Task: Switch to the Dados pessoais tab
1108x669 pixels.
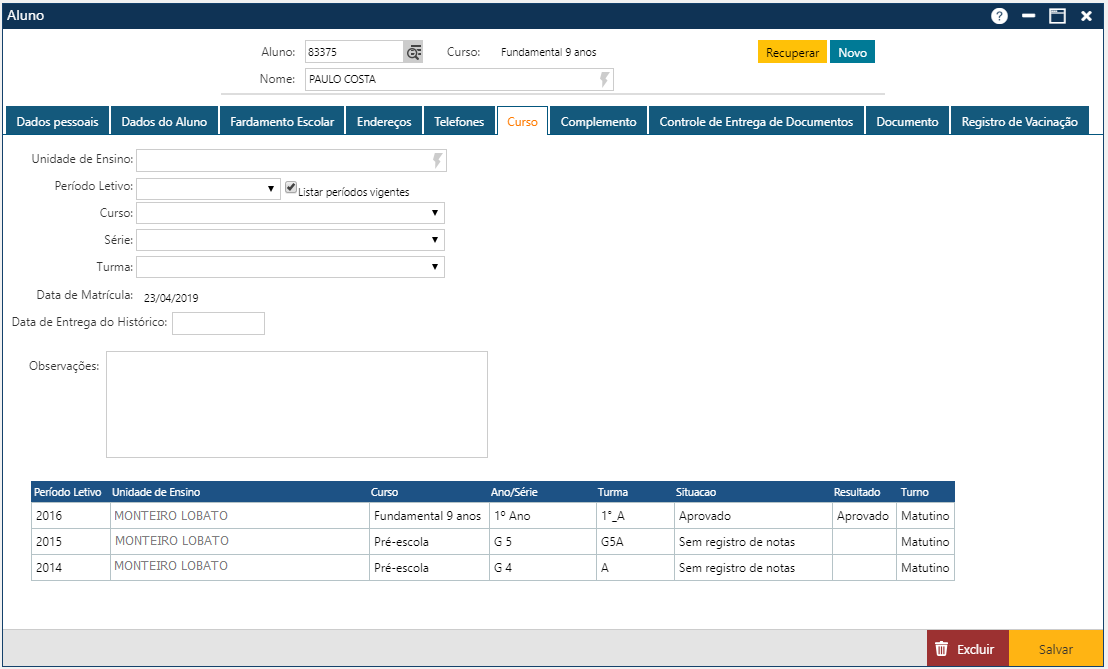Action: click(x=57, y=121)
